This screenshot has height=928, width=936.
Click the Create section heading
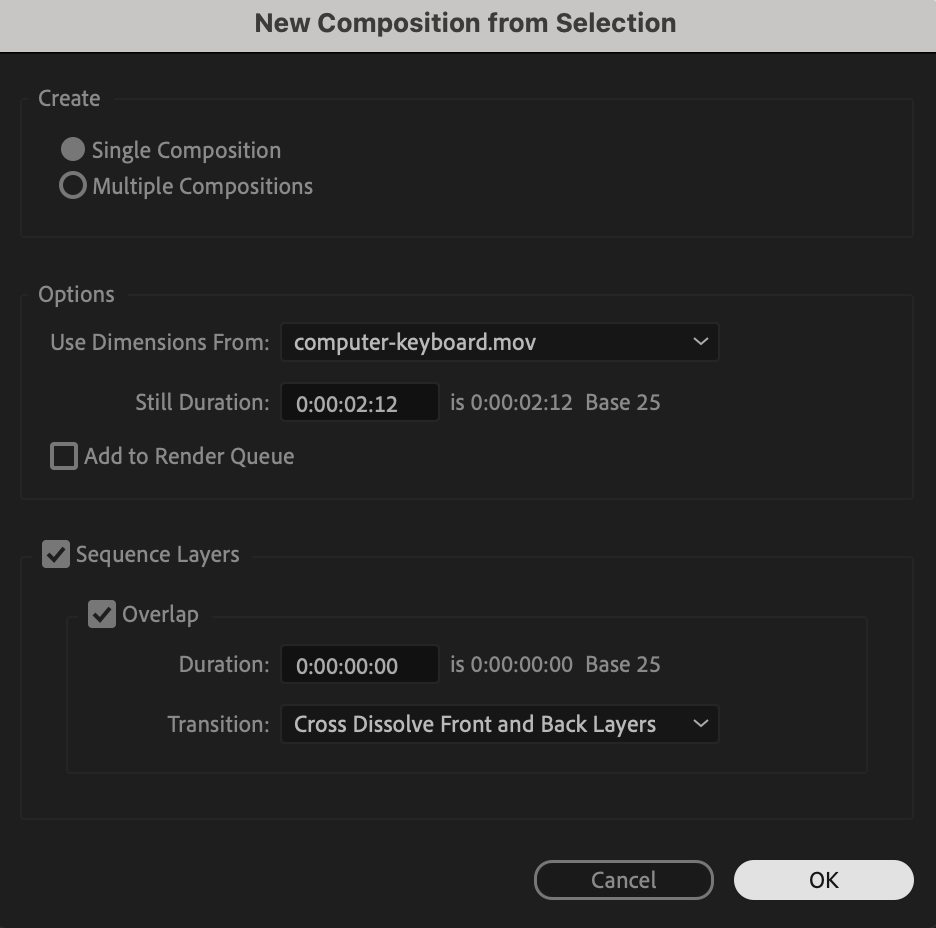pos(69,98)
